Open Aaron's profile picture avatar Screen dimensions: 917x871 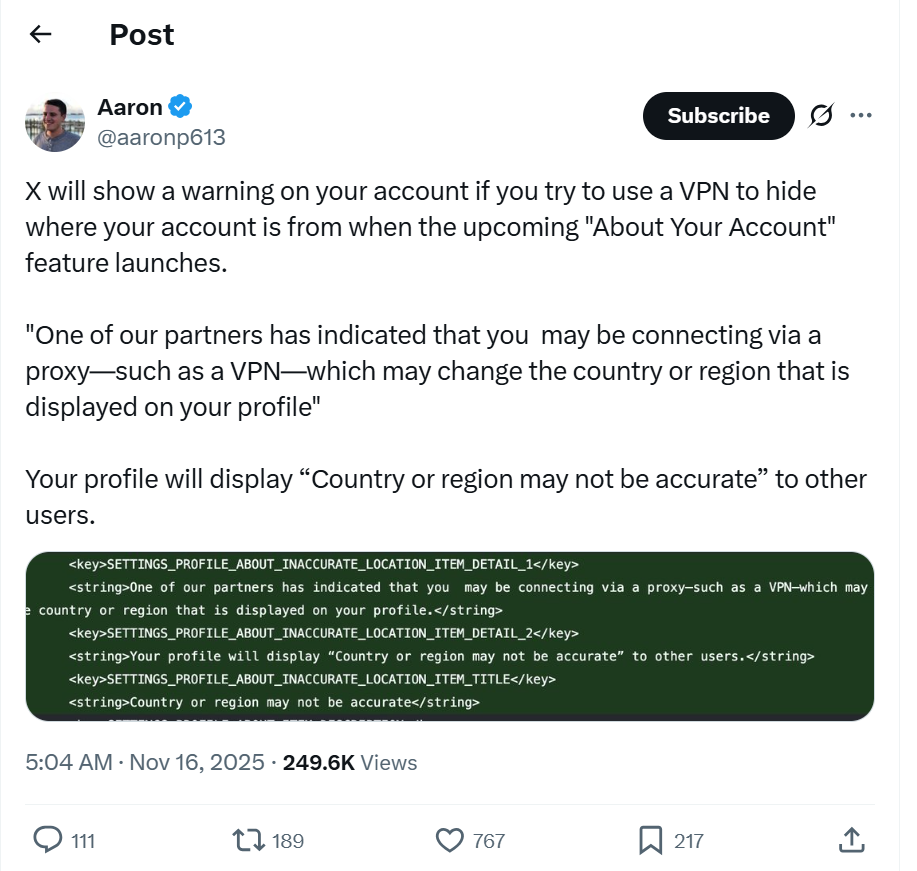(x=54, y=123)
